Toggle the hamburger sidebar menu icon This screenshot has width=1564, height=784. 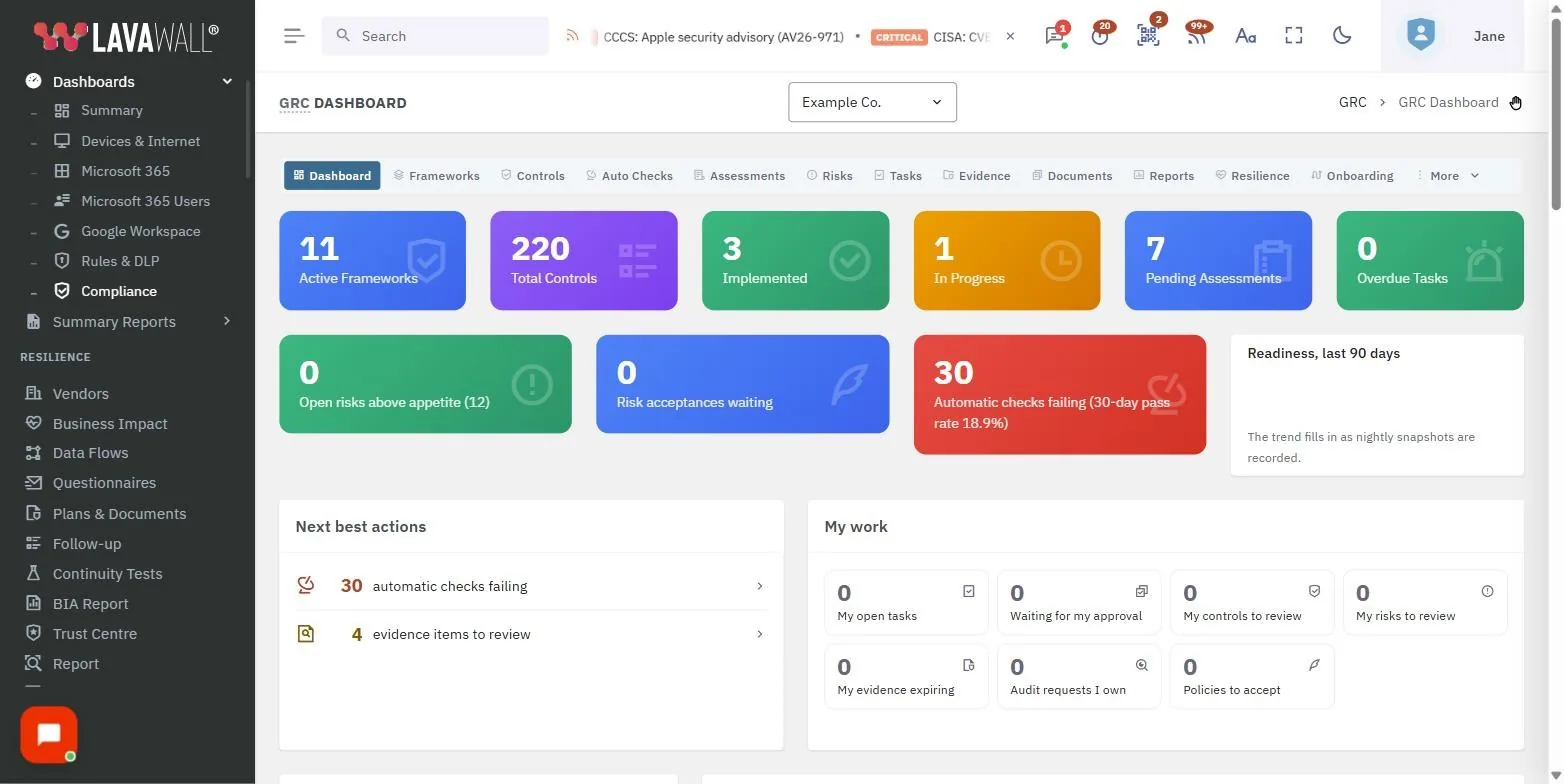(x=294, y=36)
